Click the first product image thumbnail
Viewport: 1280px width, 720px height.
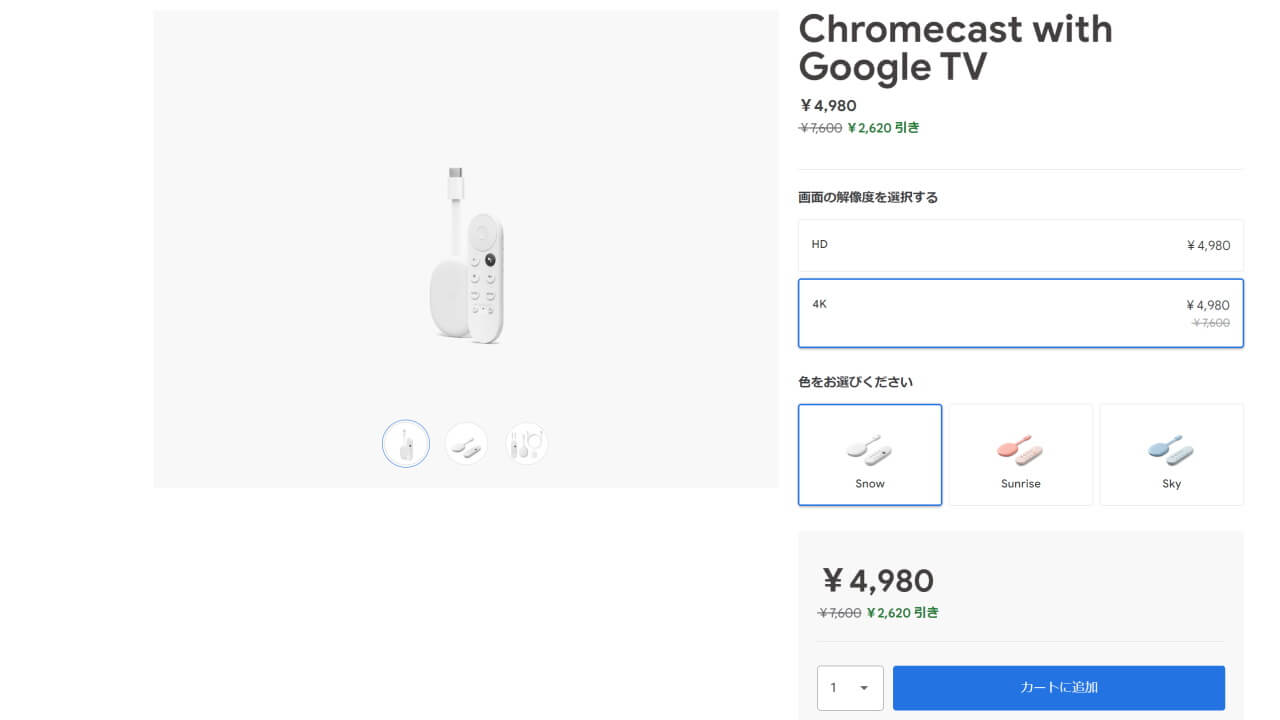pyautogui.click(x=405, y=442)
